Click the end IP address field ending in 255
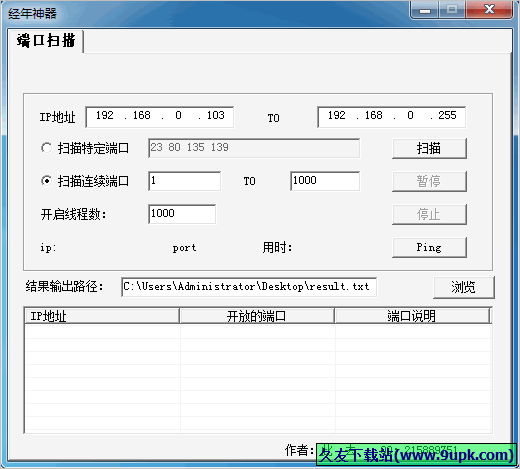The width and height of the screenshot is (520, 469). (391, 117)
